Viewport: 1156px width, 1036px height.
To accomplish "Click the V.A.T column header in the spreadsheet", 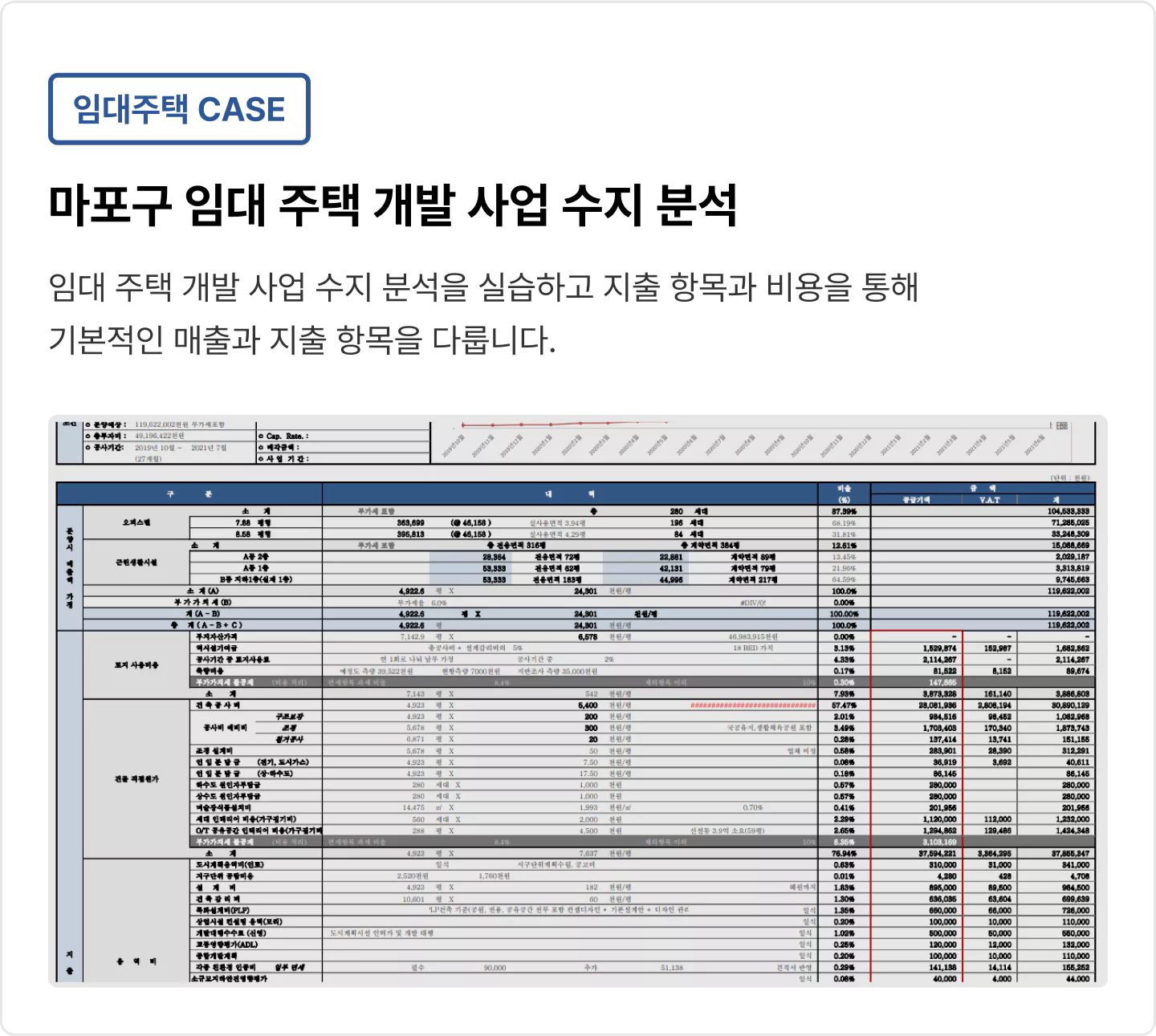I will coord(990,500).
